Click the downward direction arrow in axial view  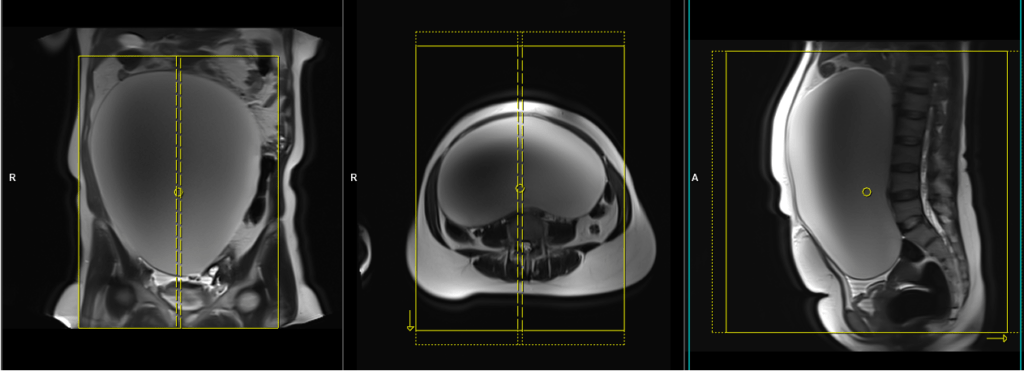410,321
